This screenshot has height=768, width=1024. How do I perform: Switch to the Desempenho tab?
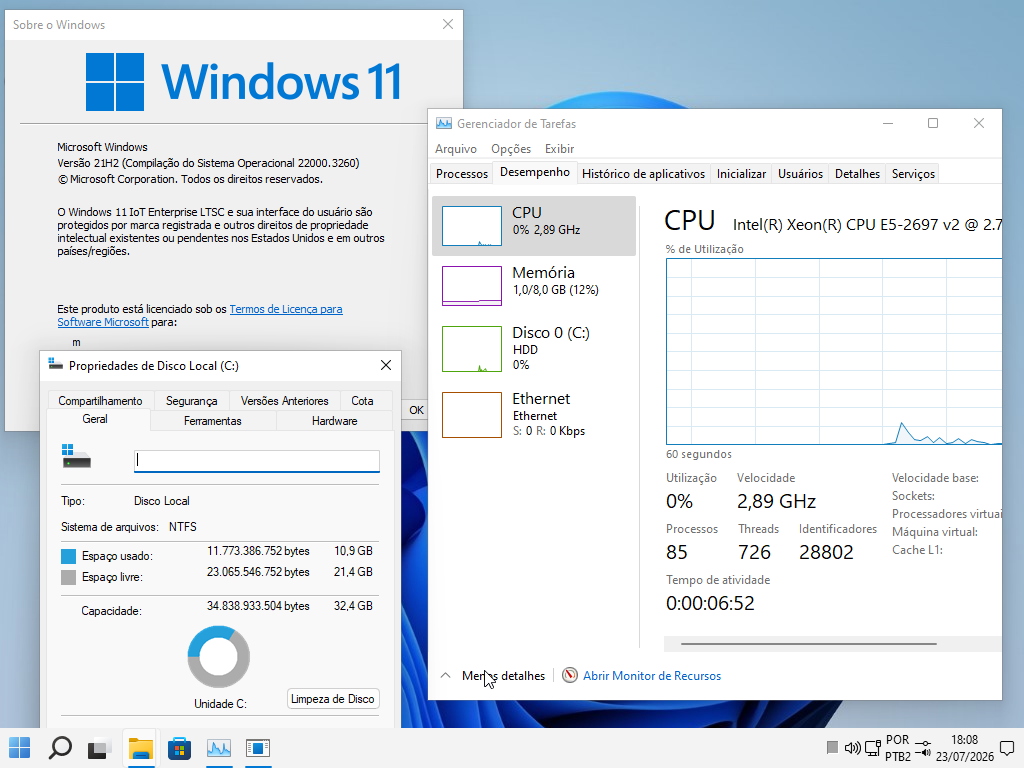[535, 172]
